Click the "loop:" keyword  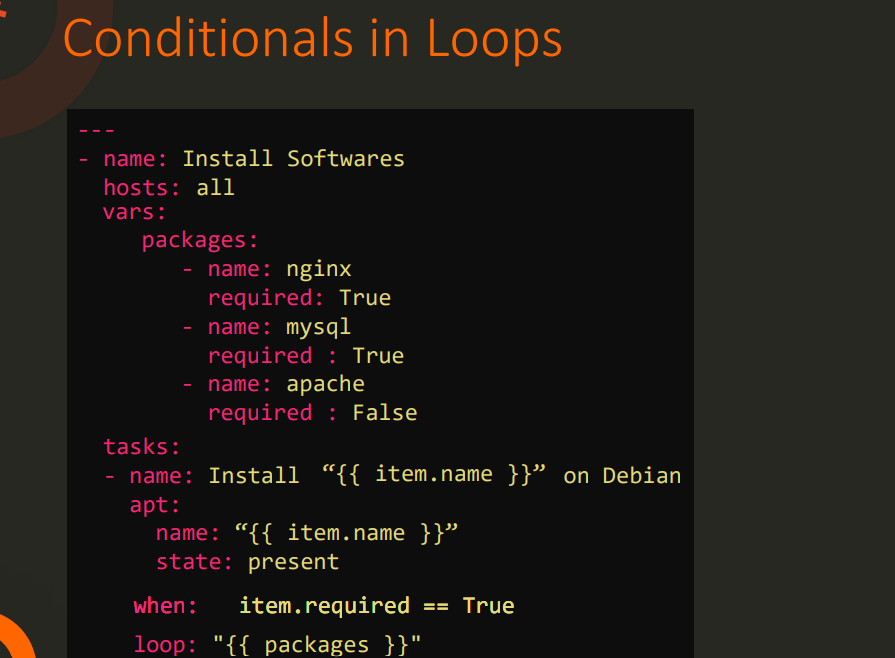tap(166, 644)
